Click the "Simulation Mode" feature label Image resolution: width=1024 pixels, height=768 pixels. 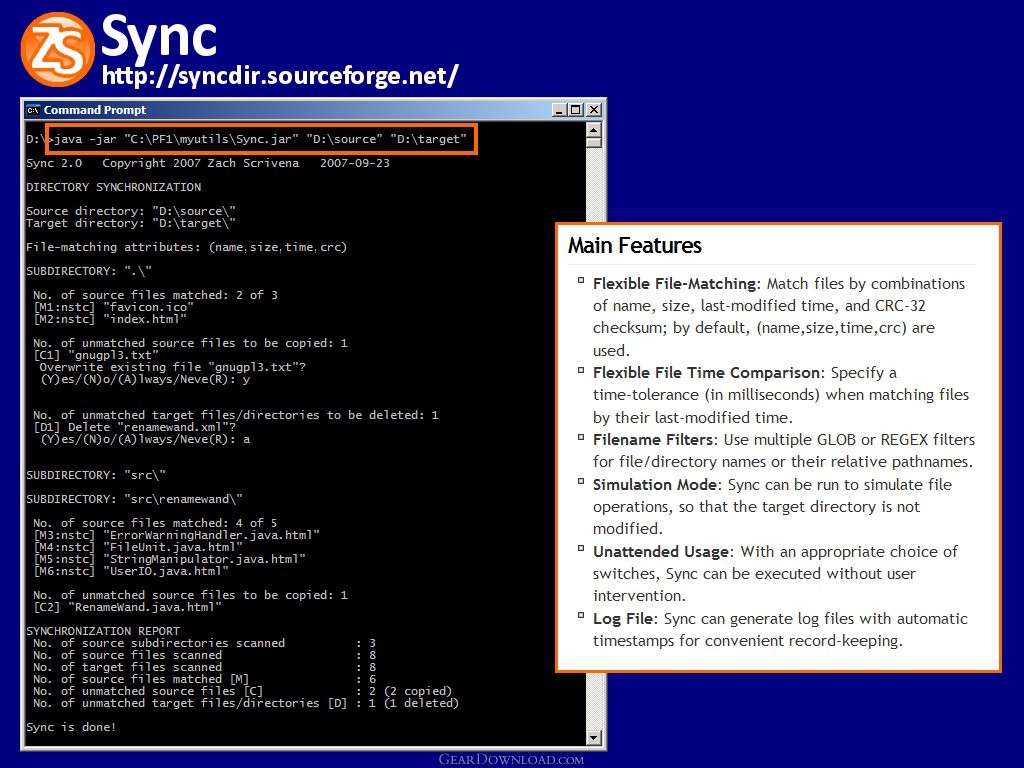[656, 485]
